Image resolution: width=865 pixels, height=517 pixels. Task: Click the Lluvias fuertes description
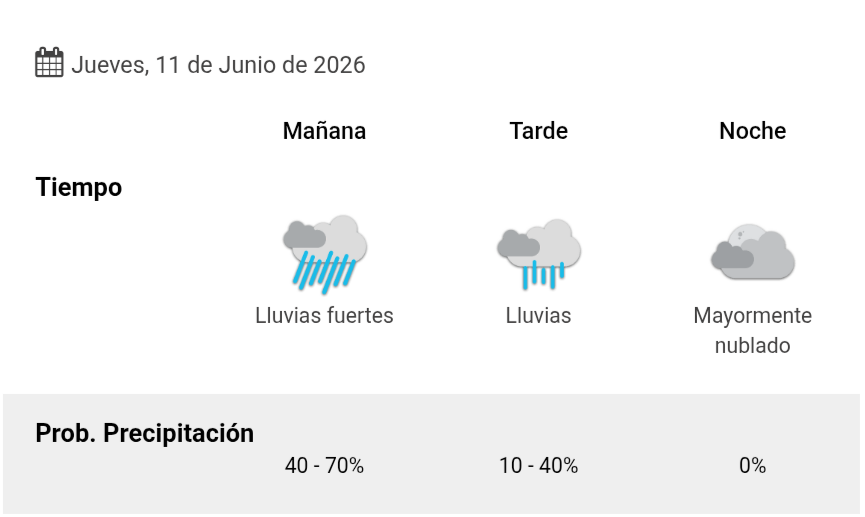click(x=324, y=316)
